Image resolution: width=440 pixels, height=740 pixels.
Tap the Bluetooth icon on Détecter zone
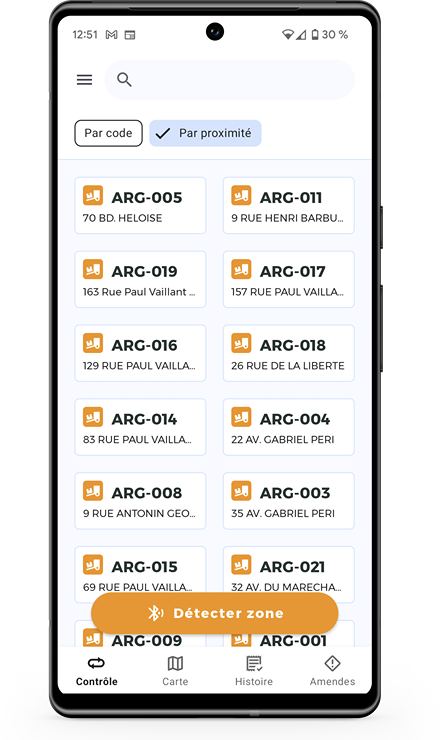pos(156,613)
